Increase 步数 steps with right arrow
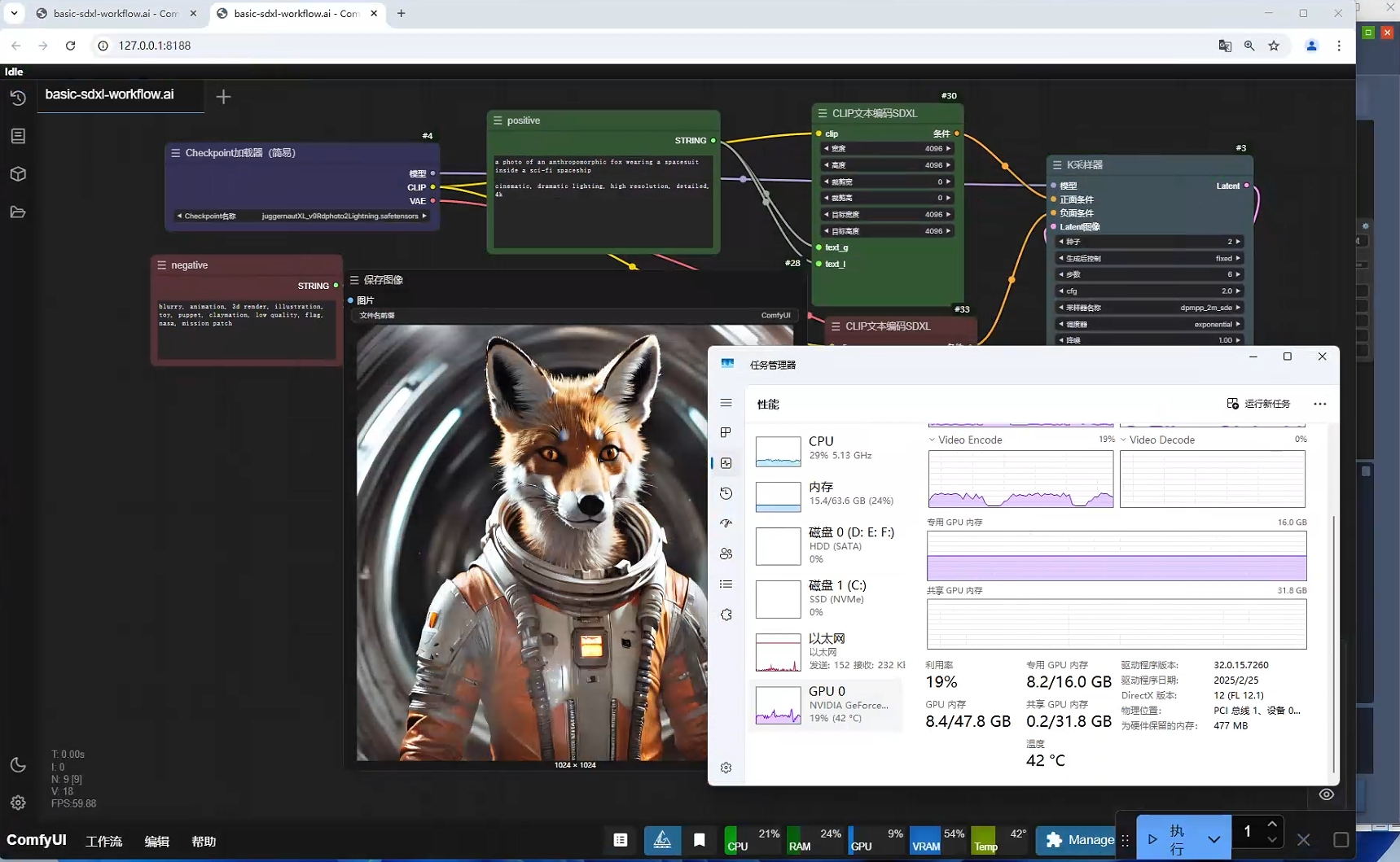This screenshot has height=862, width=1400. pyautogui.click(x=1239, y=274)
